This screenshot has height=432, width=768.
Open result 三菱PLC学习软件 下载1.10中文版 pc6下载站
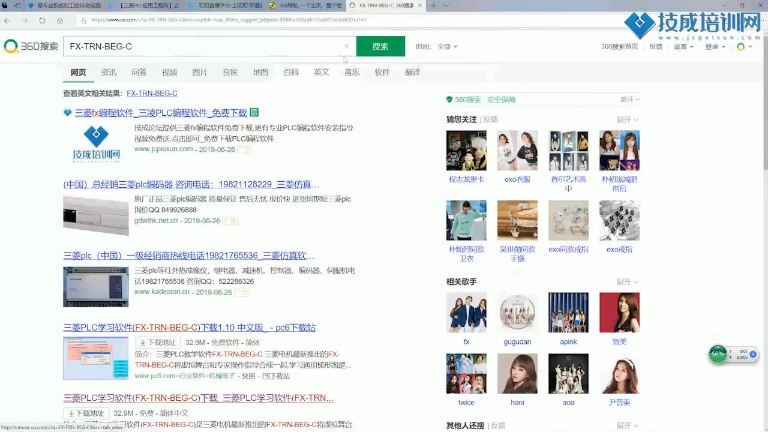pyautogui.click(x=189, y=327)
